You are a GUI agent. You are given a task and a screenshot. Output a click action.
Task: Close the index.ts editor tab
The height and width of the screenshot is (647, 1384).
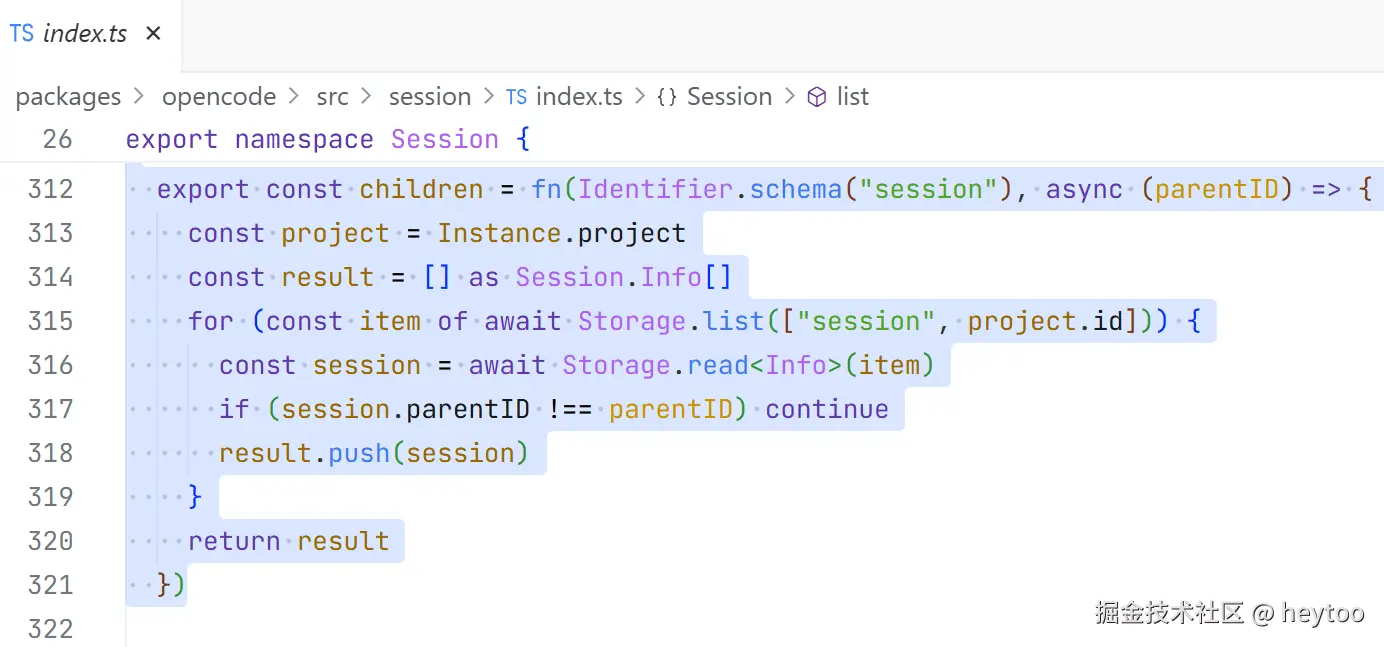tap(153, 34)
